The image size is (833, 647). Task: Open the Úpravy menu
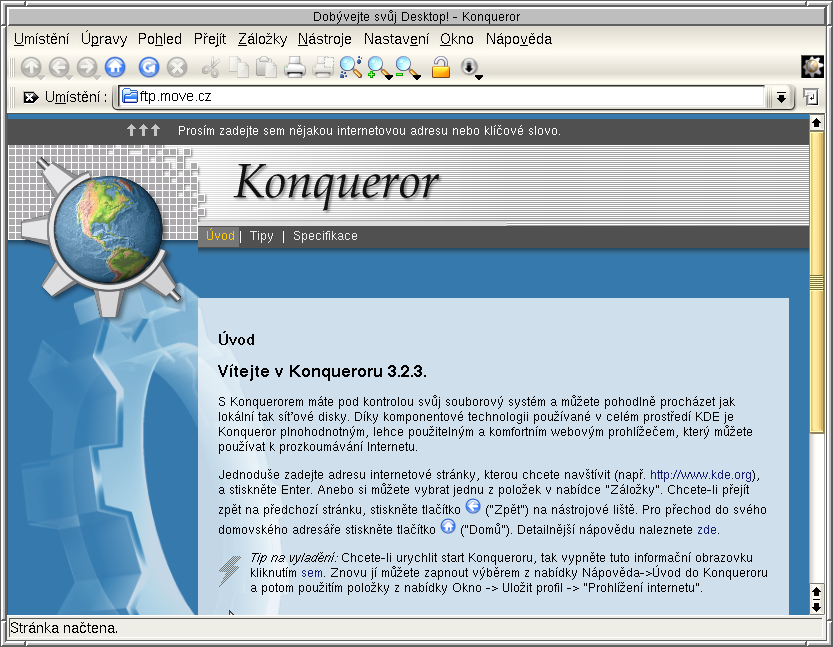tap(104, 39)
